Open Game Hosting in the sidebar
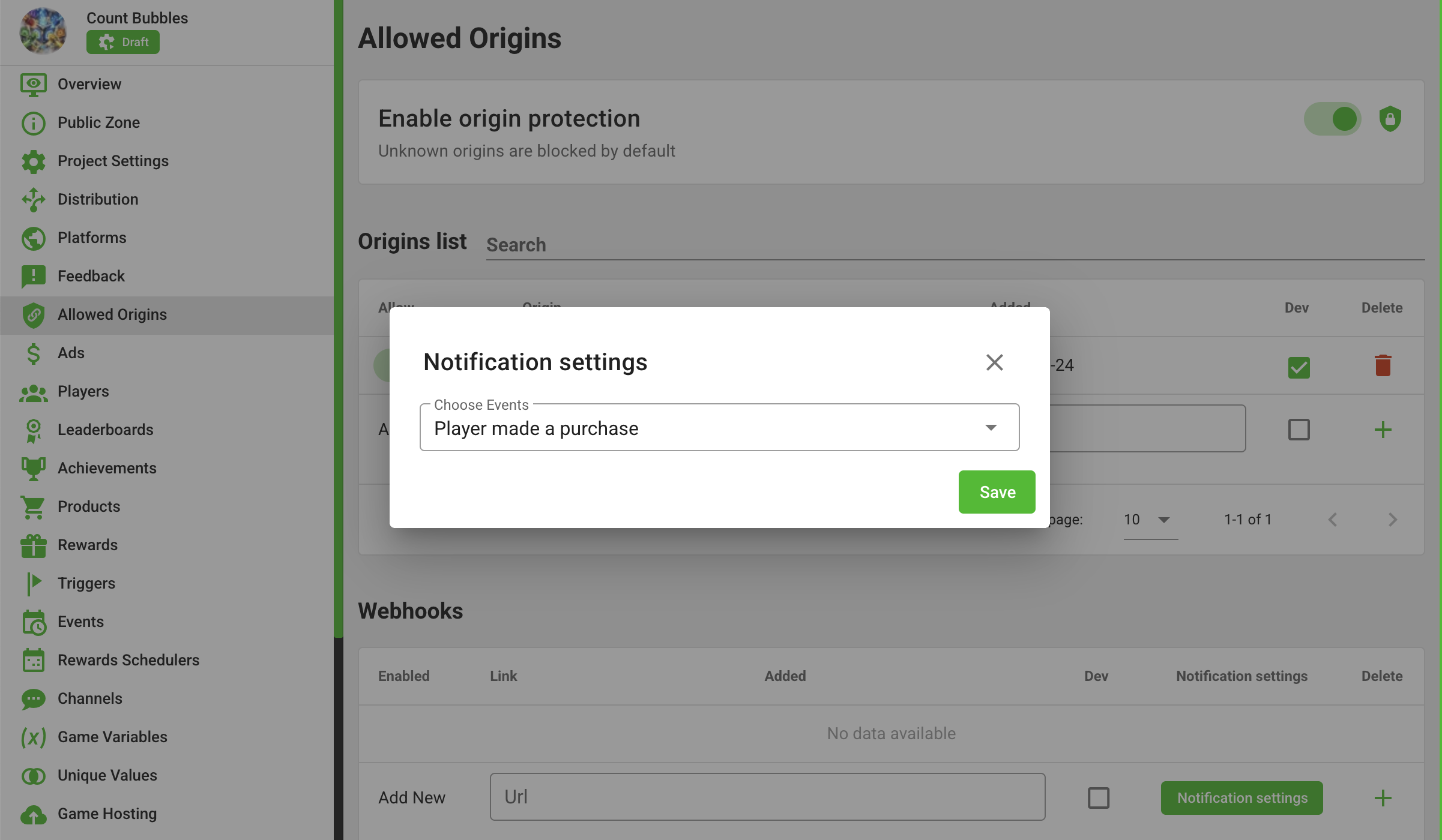The height and width of the screenshot is (840, 1442). tap(167, 814)
